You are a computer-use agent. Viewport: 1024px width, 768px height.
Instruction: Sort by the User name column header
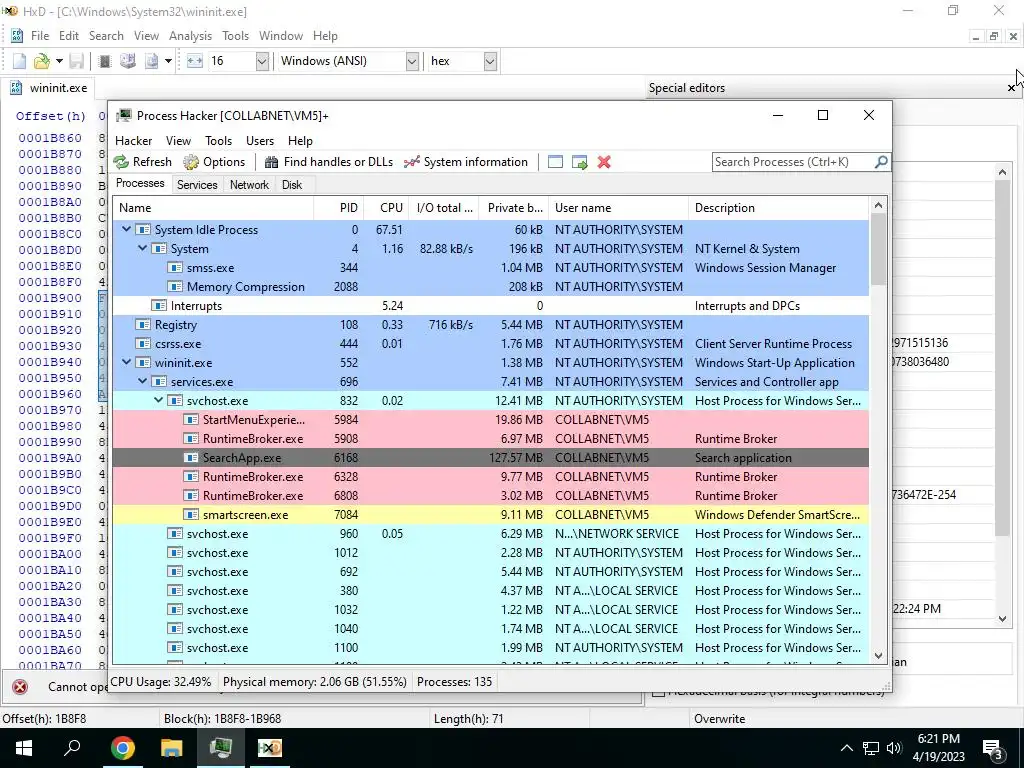pos(618,208)
